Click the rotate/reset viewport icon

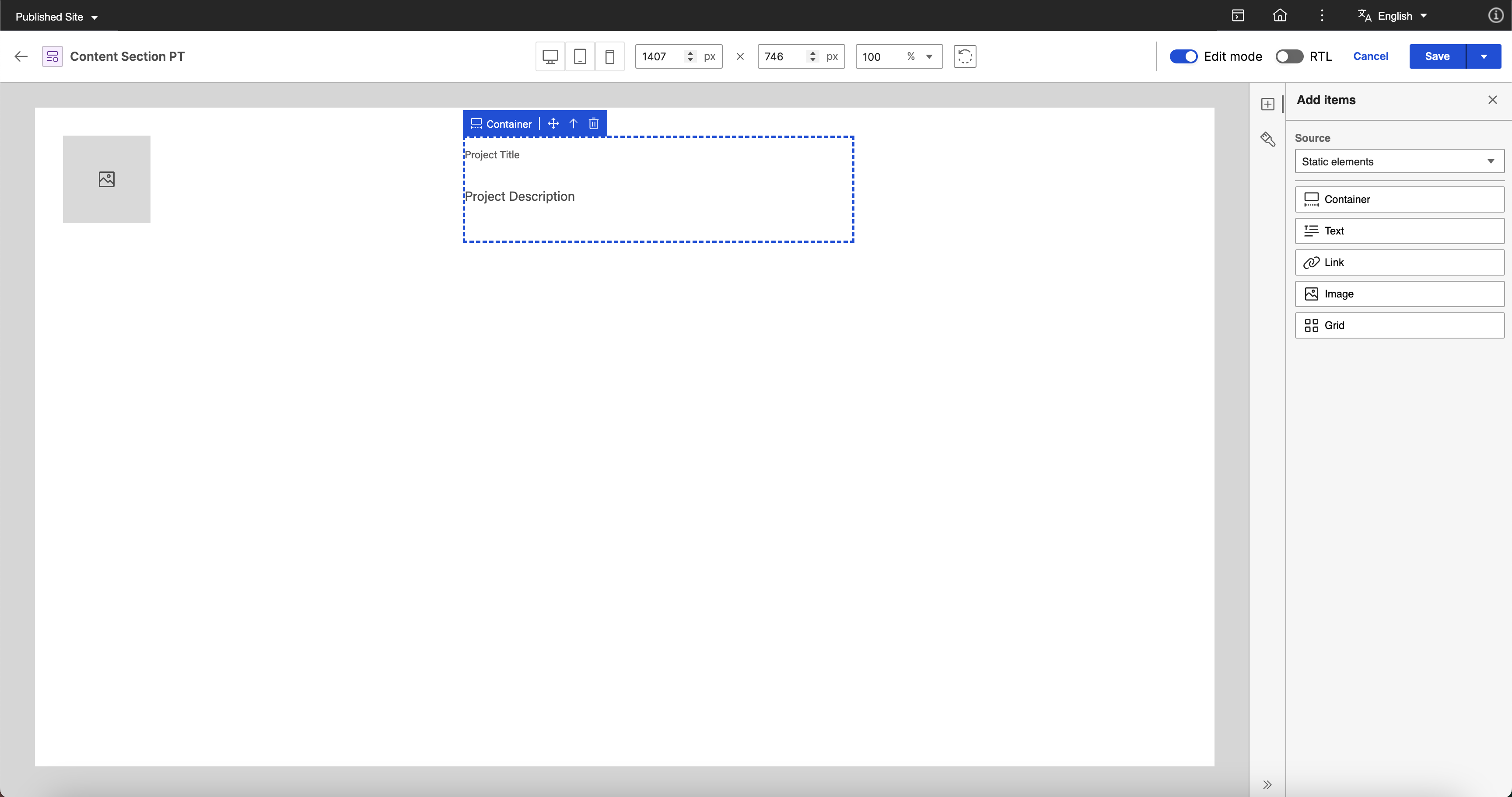point(964,56)
